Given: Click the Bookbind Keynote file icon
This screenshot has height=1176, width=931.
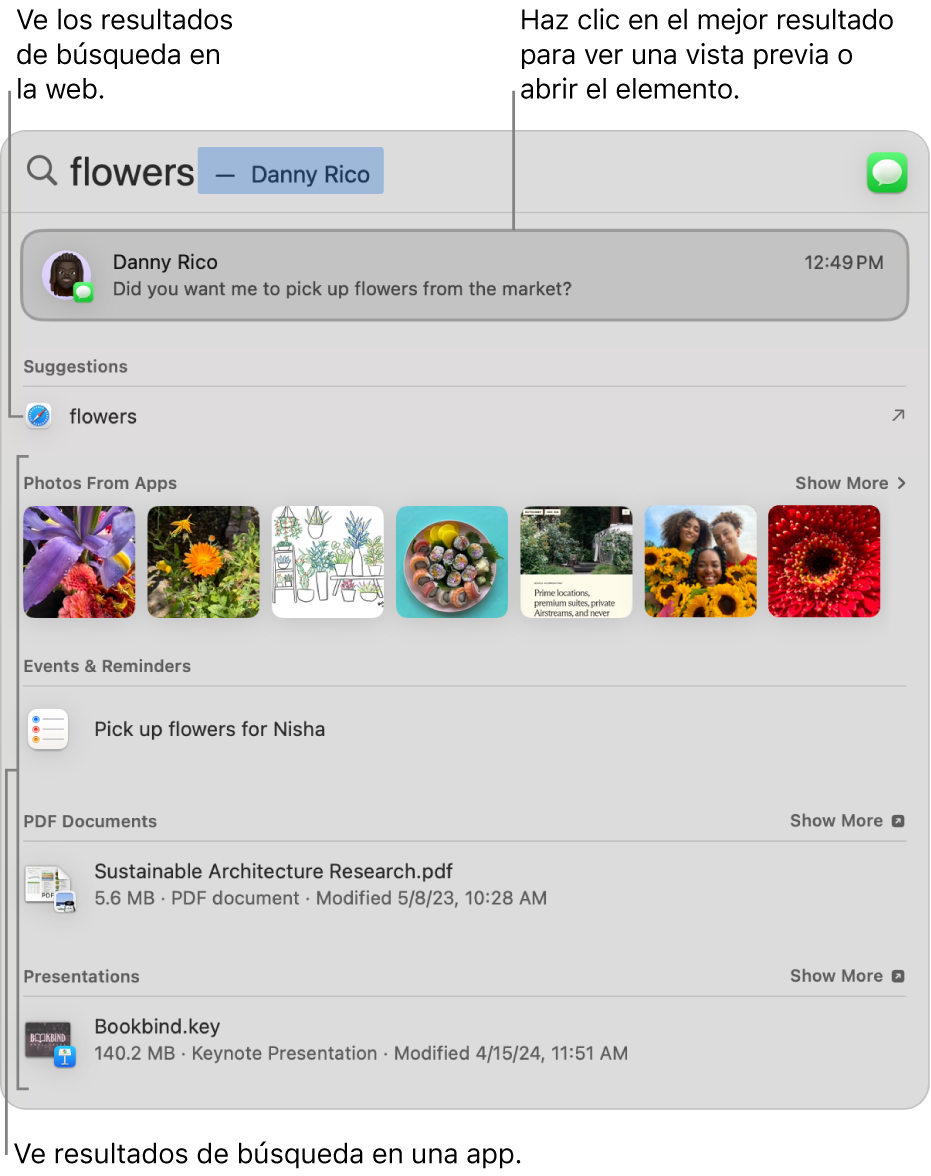Looking at the screenshot, I should [50, 1042].
